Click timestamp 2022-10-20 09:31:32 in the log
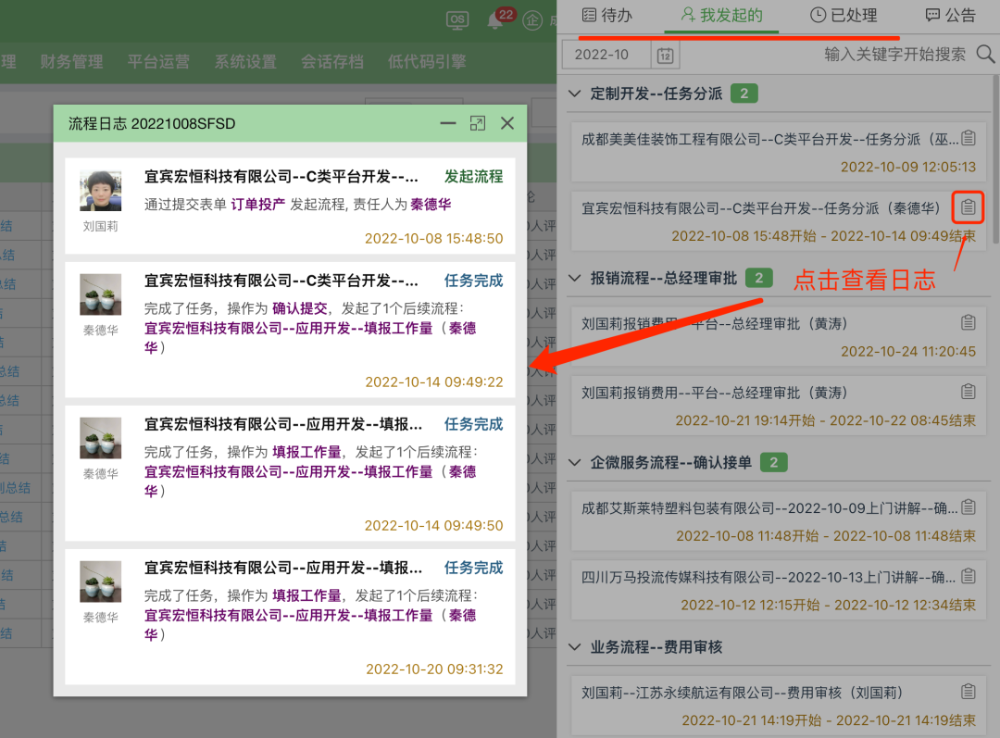 click(x=434, y=669)
